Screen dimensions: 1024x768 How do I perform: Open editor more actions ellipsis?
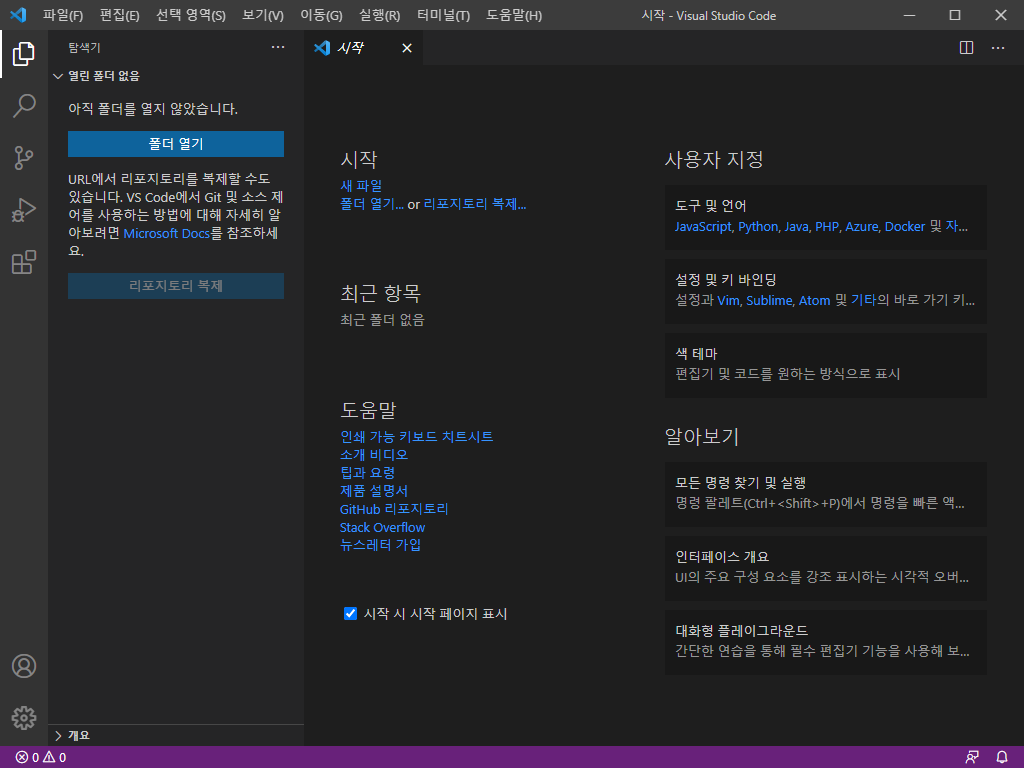click(998, 48)
